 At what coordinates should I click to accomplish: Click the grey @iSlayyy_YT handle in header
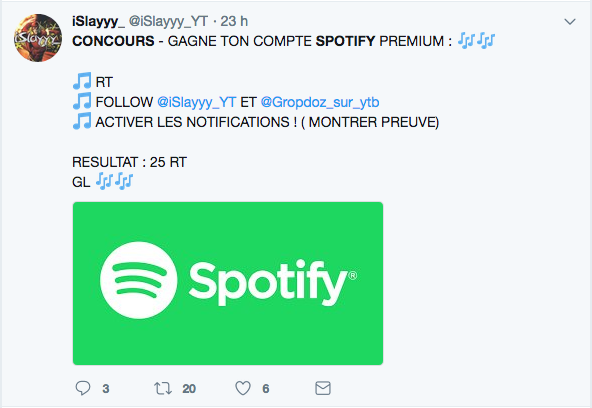(168, 22)
